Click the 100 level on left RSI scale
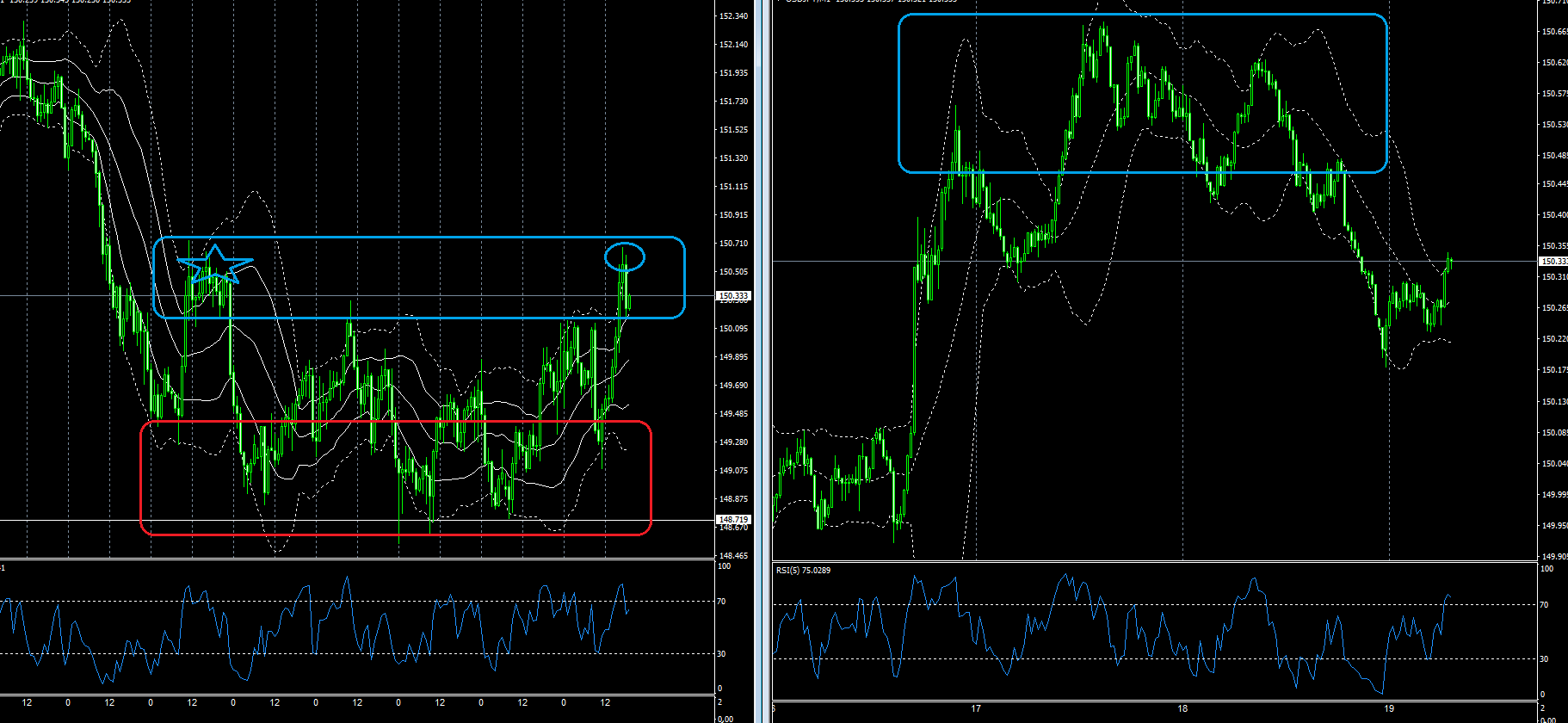Viewport: 1568px width, 723px height. click(725, 566)
